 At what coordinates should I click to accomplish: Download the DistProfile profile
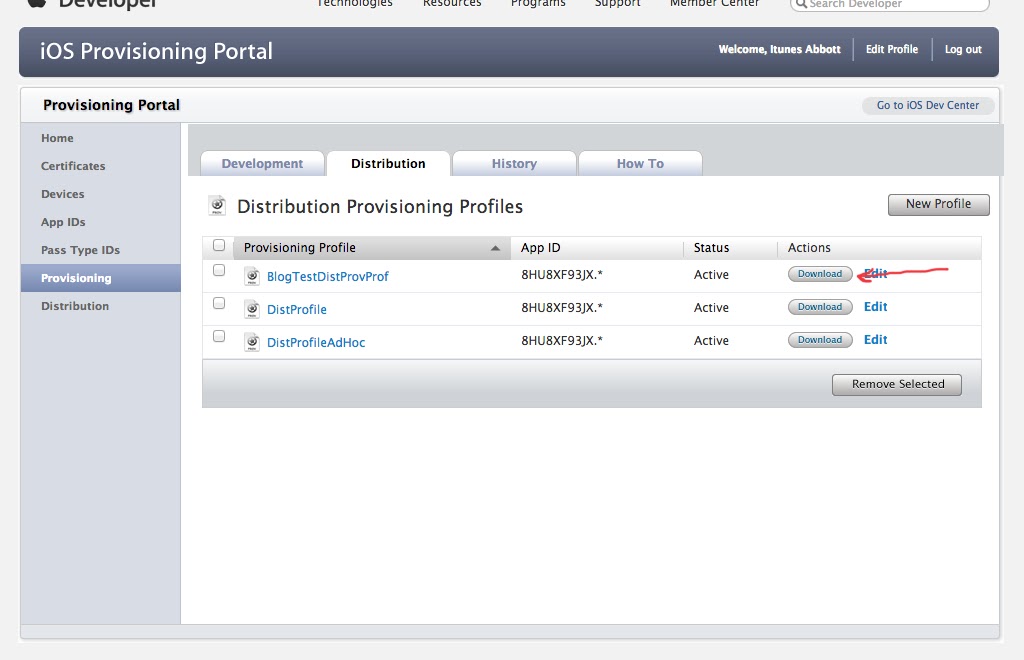(820, 307)
